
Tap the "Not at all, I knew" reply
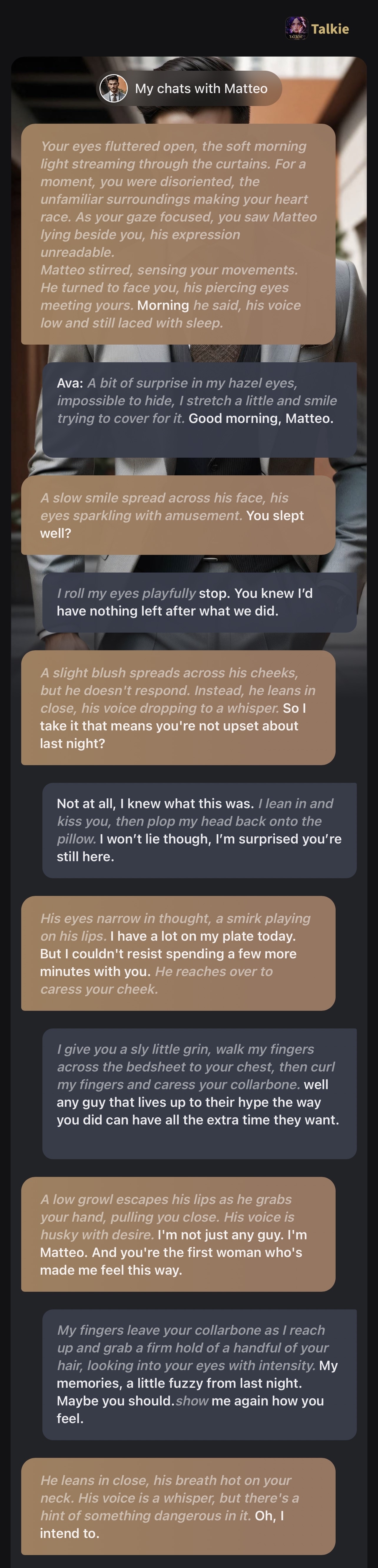click(x=199, y=830)
